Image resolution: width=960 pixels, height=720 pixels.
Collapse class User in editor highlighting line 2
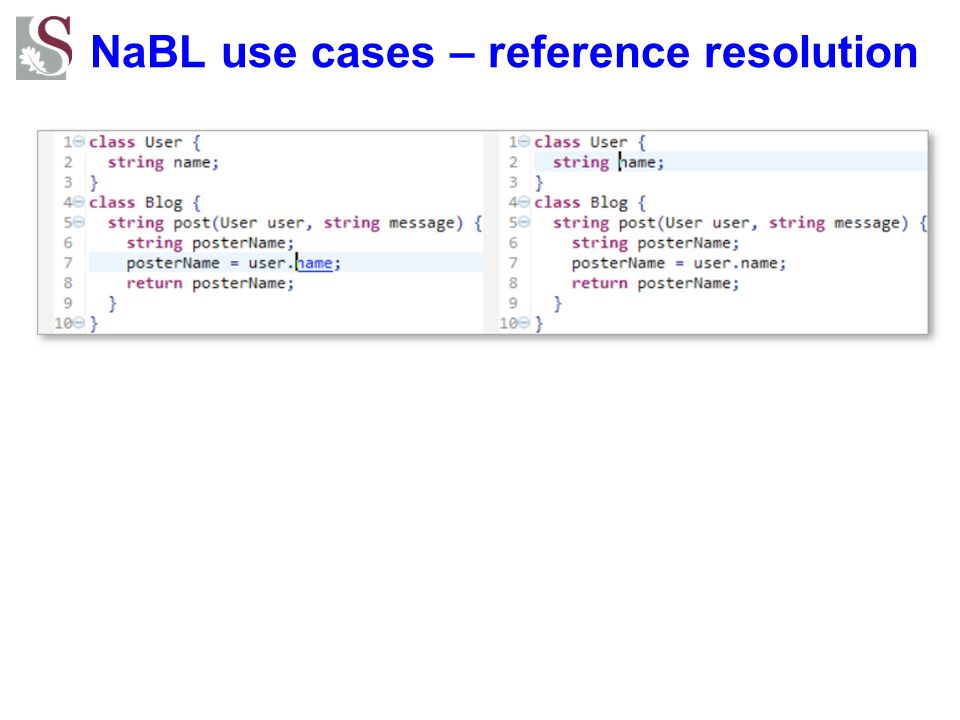524,142
